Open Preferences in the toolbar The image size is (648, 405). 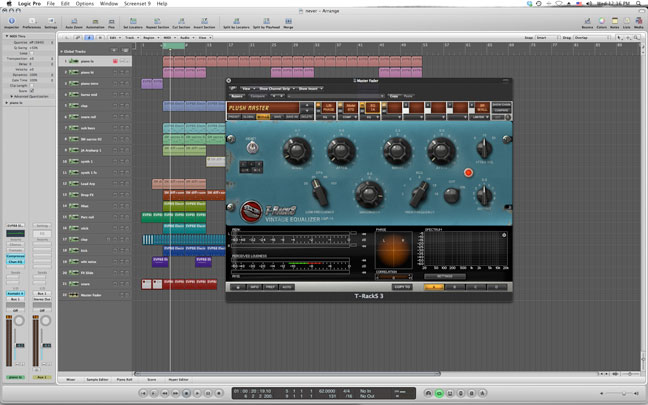coord(32,21)
